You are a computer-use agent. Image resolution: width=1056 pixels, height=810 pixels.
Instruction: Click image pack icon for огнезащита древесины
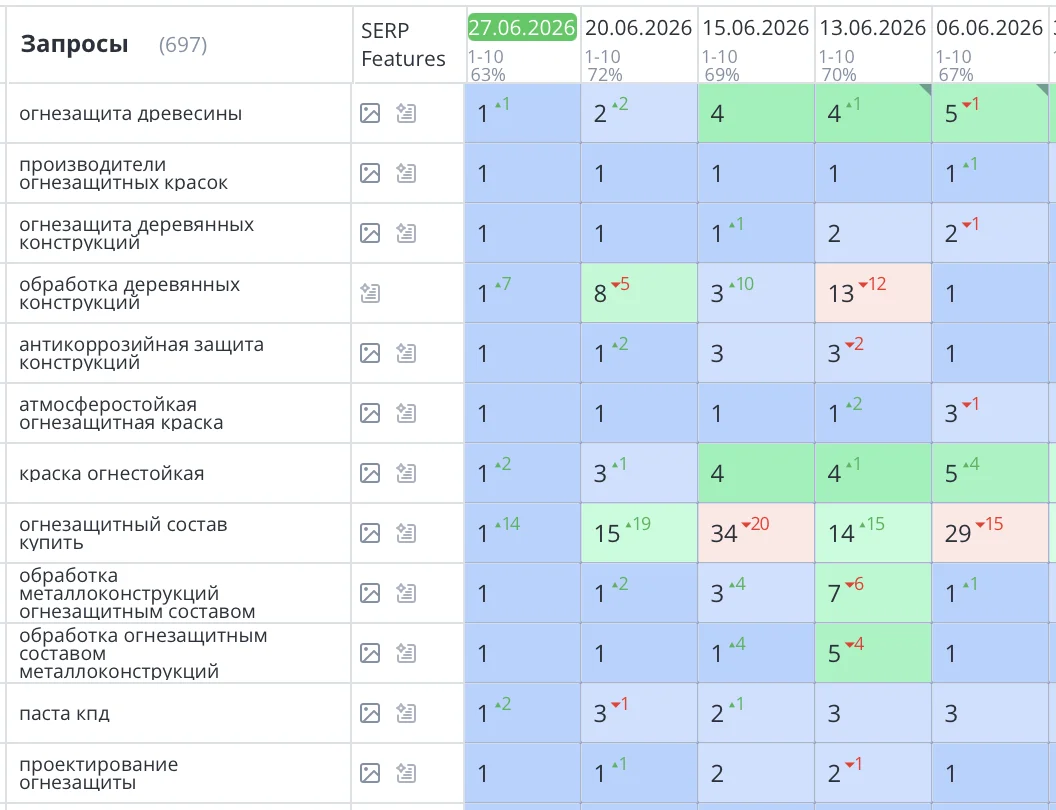(370, 113)
